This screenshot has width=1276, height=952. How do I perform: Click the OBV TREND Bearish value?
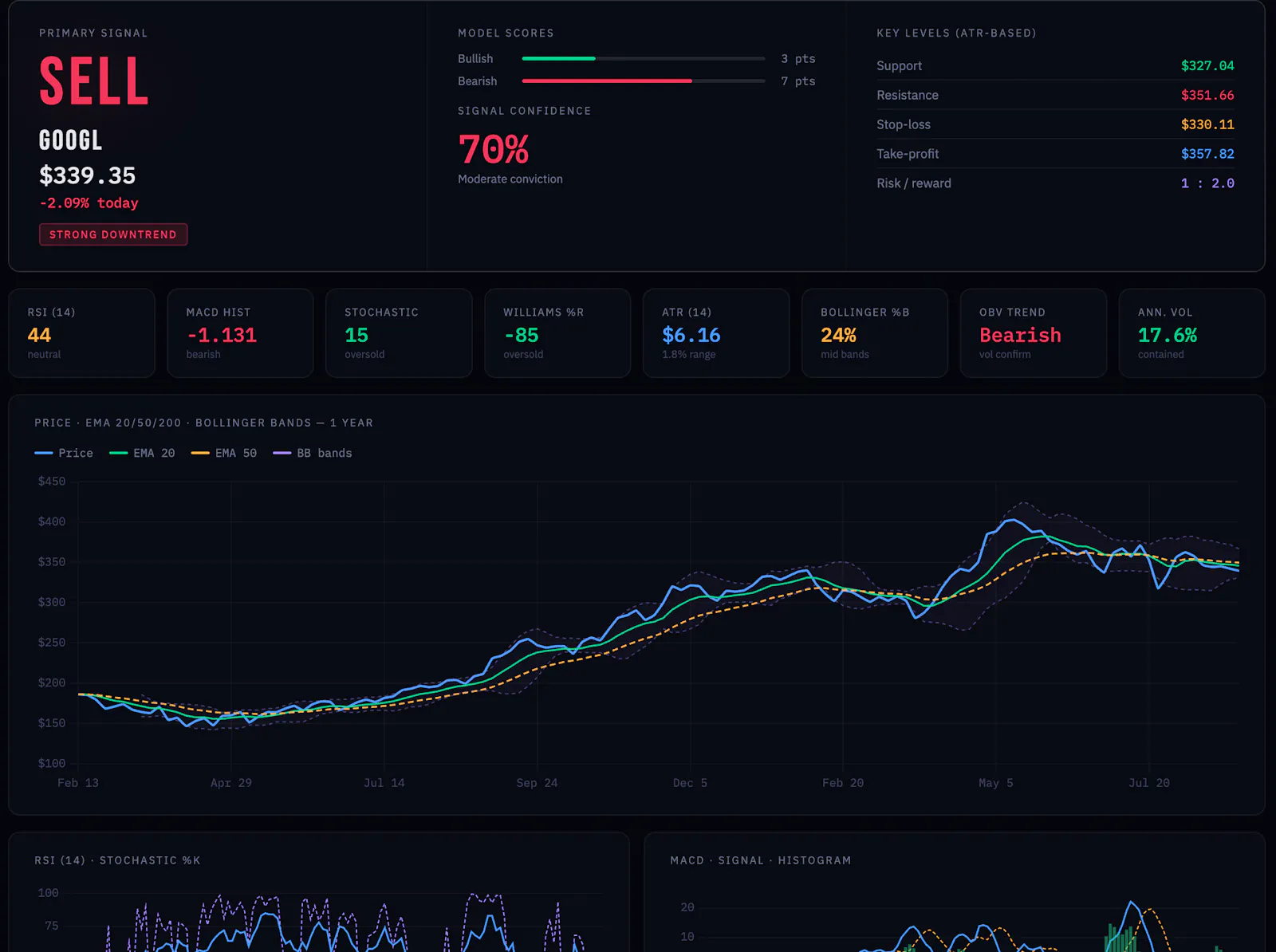tap(1020, 336)
